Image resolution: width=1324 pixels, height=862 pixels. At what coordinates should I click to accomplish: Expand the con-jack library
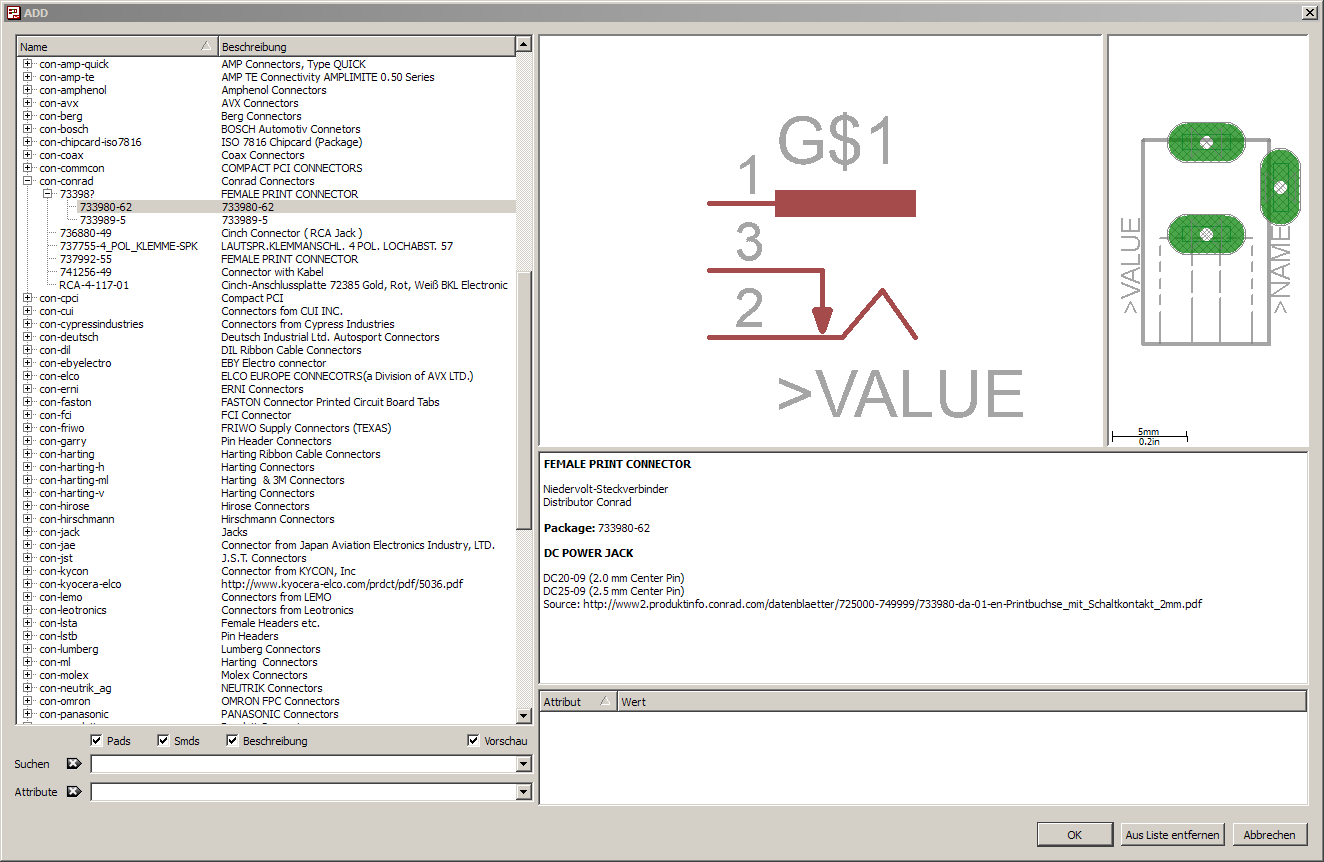click(28, 532)
